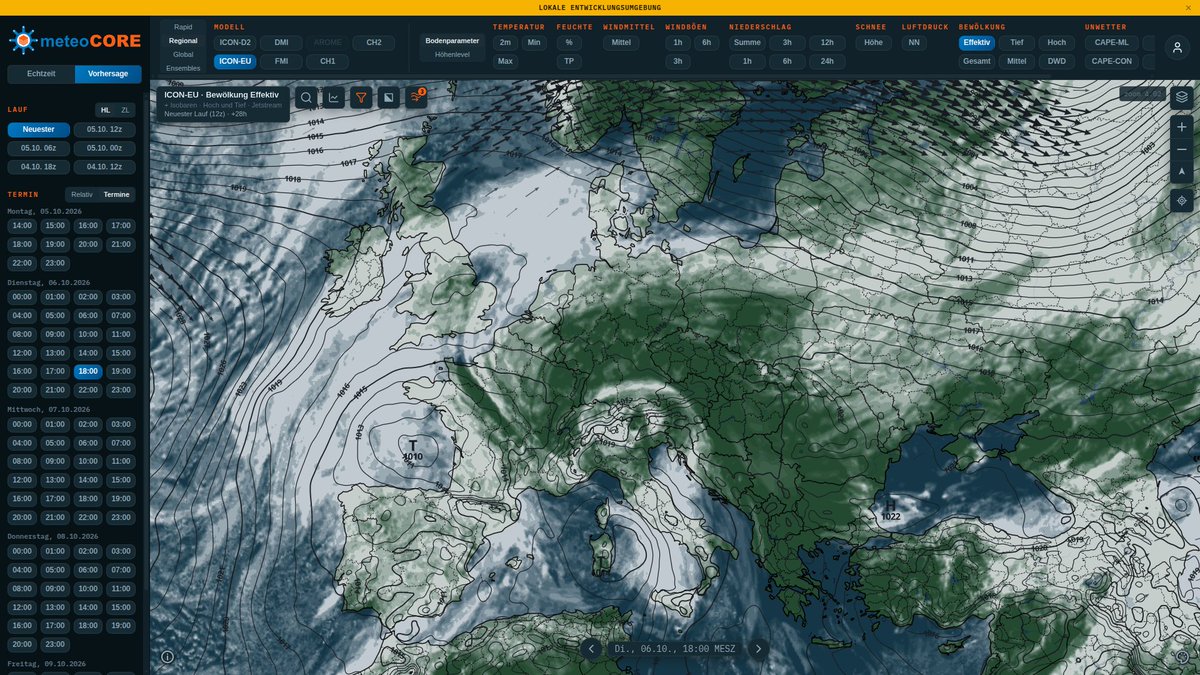Select the highlighted Tuesday 18:00 slot
Image resolution: width=1200 pixels, height=675 pixels.
coord(88,371)
